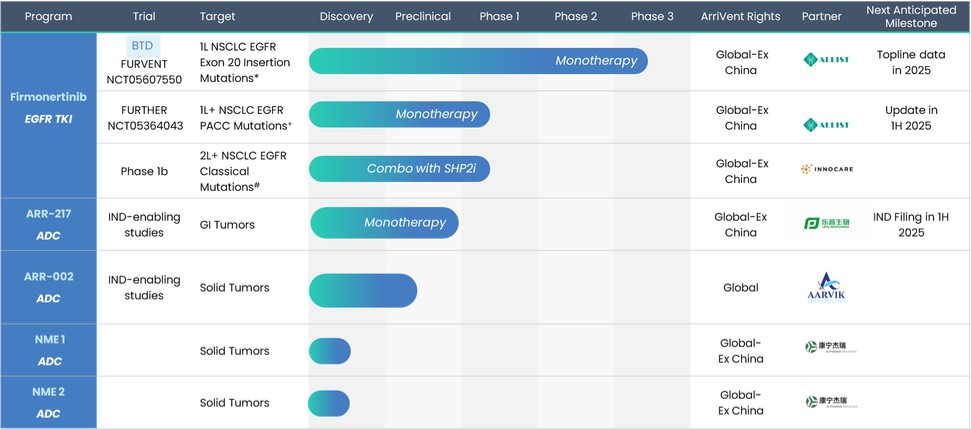
Task: Click the green partner logo for ARR-217
Action: [x=826, y=223]
